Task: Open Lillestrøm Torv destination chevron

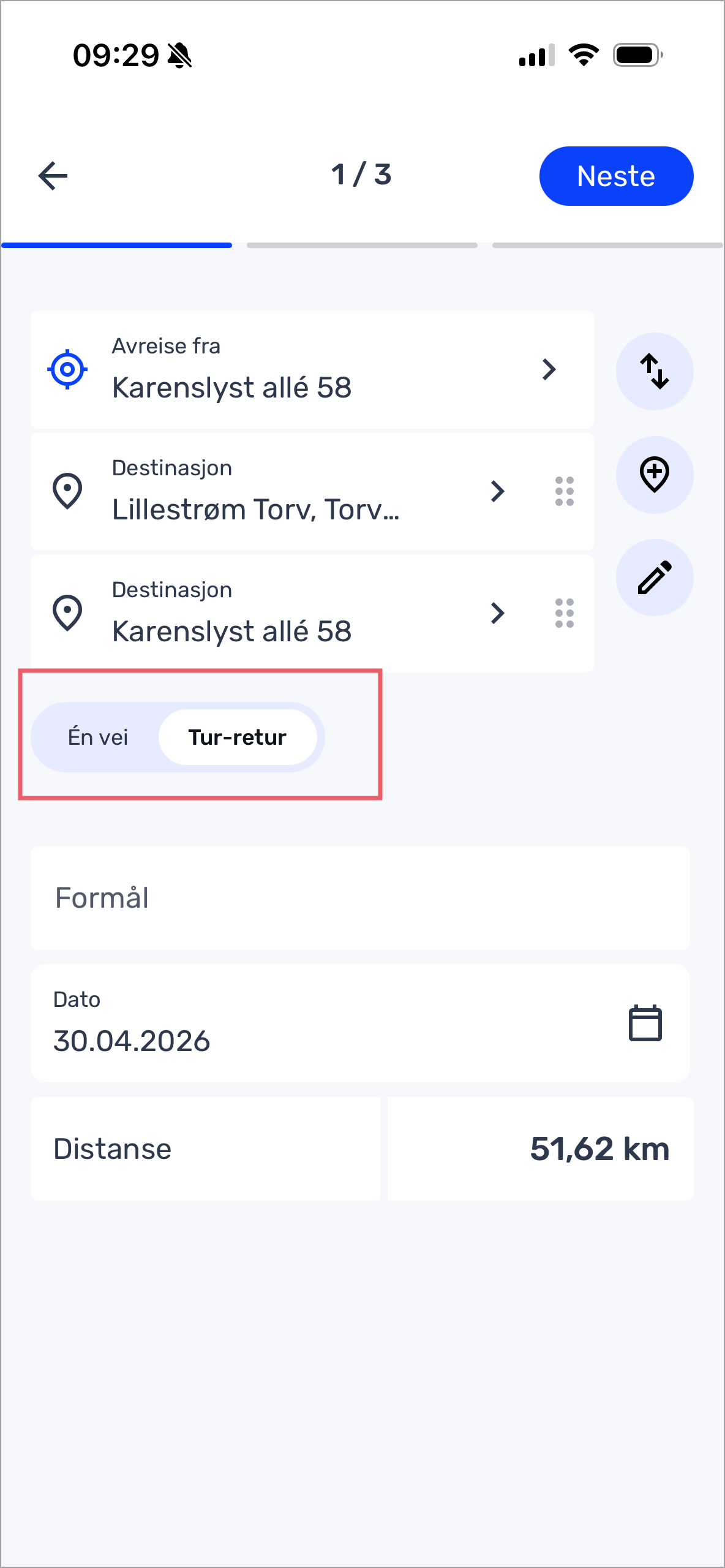Action: click(x=498, y=491)
